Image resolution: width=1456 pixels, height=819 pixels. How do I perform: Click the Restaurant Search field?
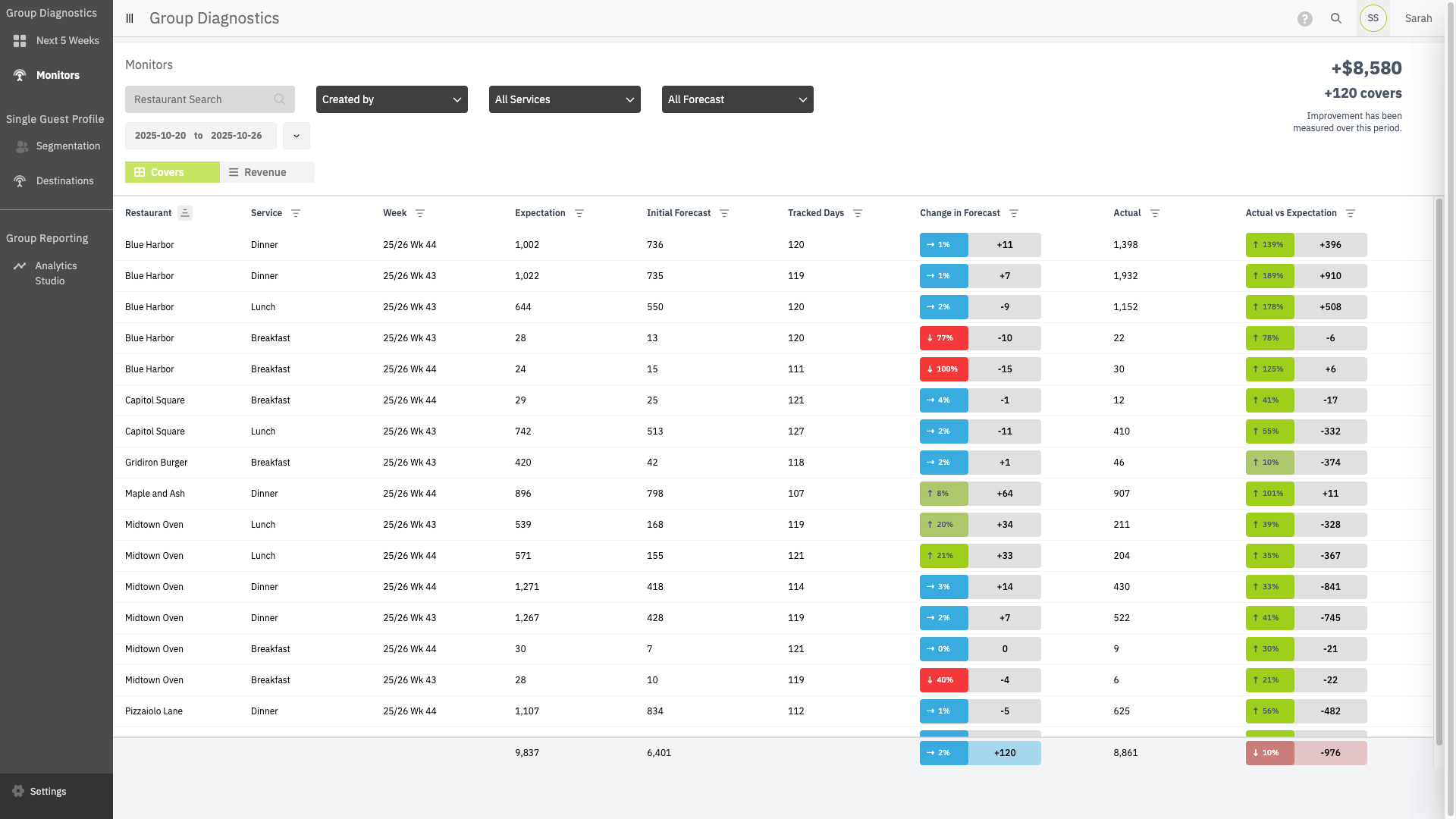pyautogui.click(x=202, y=99)
